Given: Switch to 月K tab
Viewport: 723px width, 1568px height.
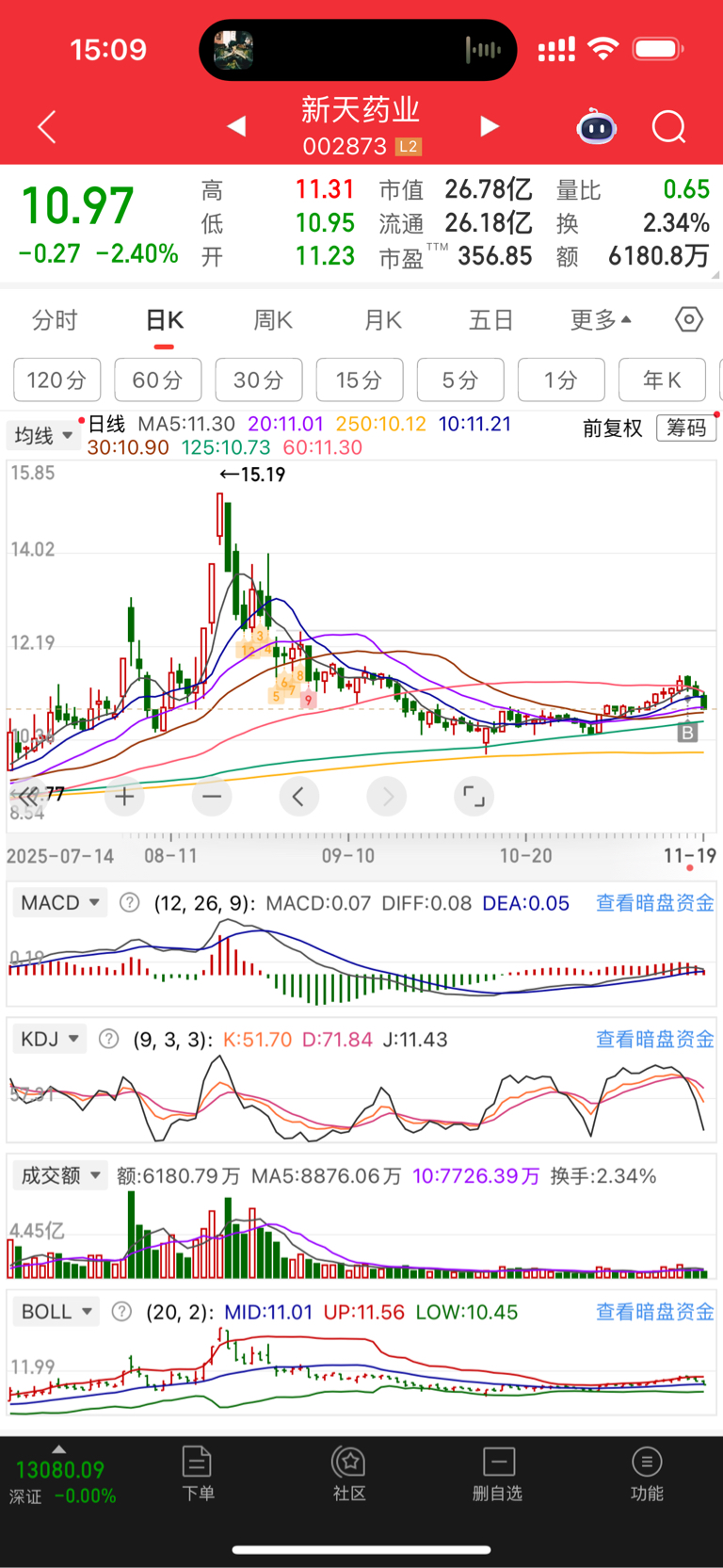Looking at the screenshot, I should point(383,320).
